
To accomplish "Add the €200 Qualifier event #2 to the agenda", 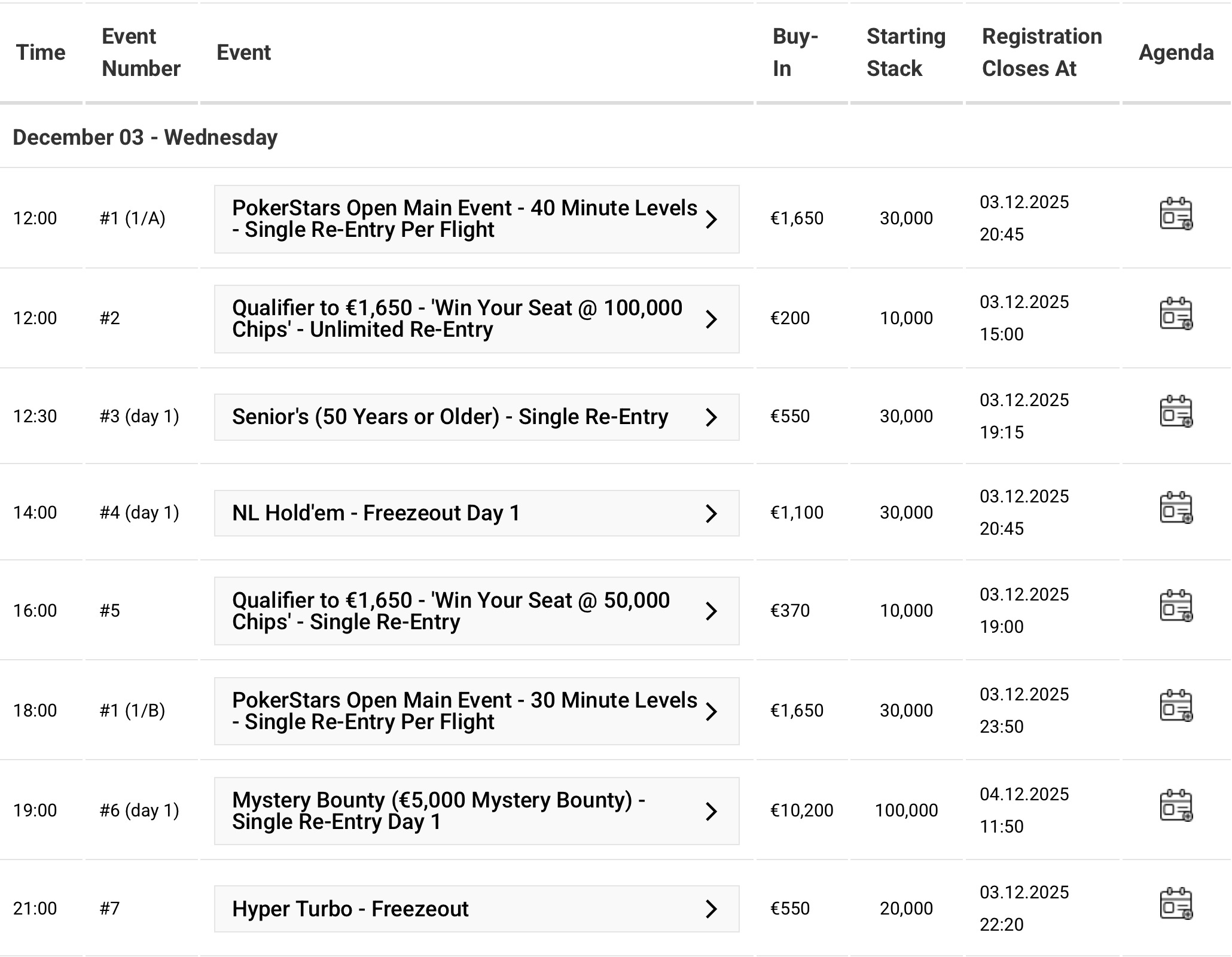I will click(x=1176, y=314).
